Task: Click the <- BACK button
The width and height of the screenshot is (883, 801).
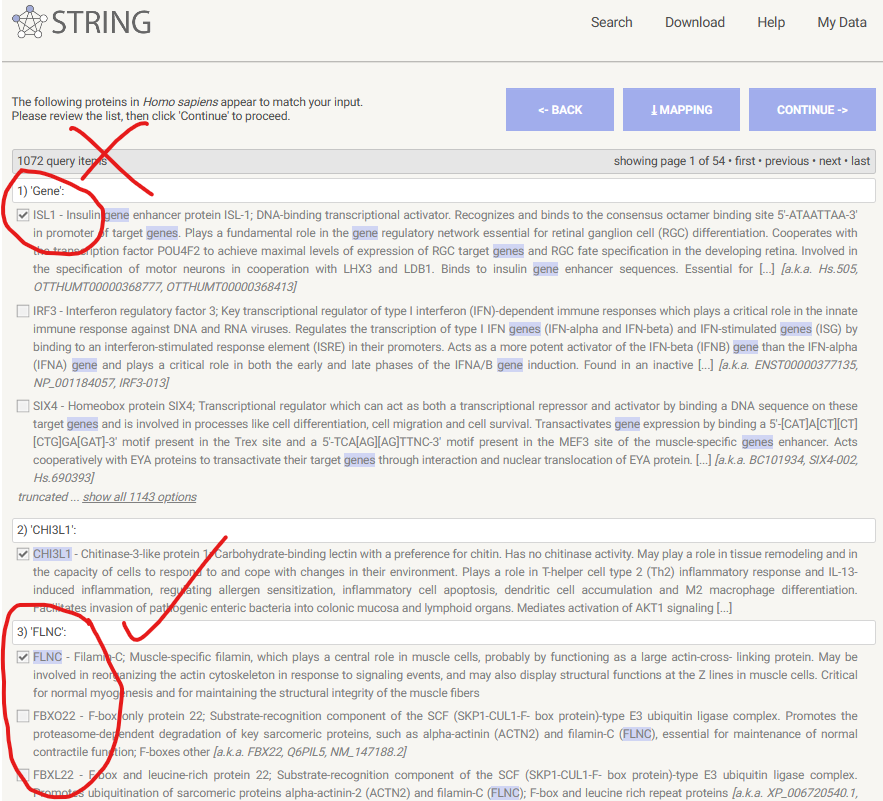Action: 560,109
